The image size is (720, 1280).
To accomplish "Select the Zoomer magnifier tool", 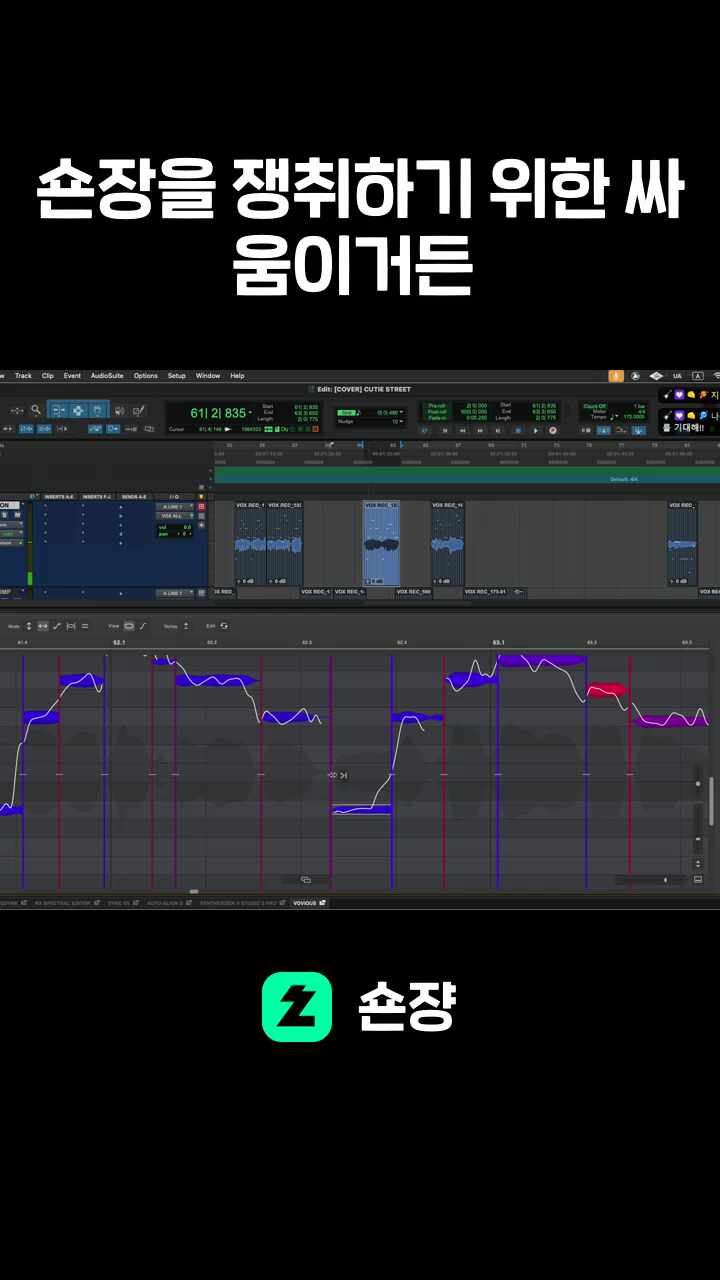I will coord(35,410).
